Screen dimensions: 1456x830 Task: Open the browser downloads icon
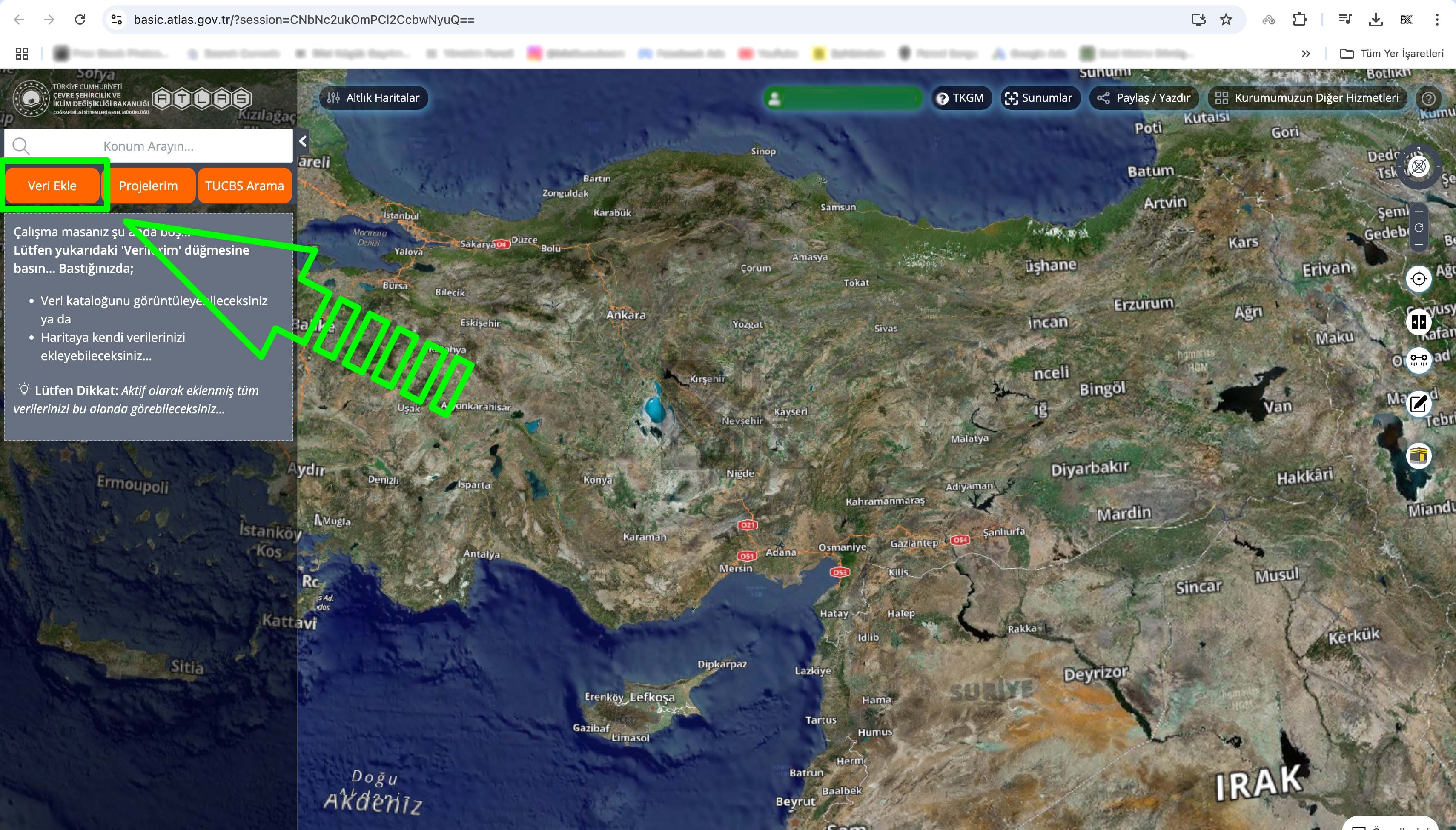1376,20
